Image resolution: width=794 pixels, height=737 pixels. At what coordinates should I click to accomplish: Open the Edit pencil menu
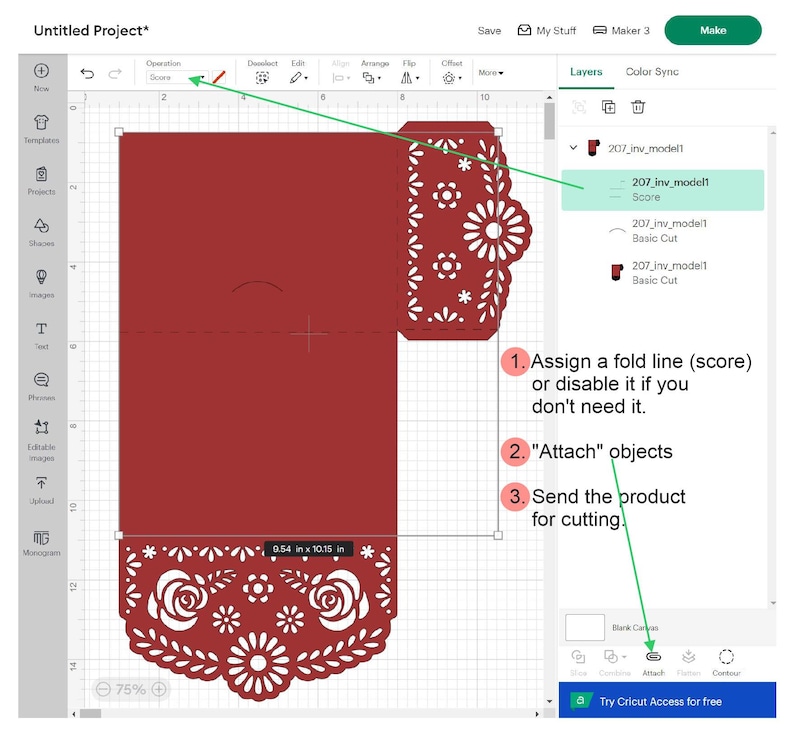(x=298, y=77)
